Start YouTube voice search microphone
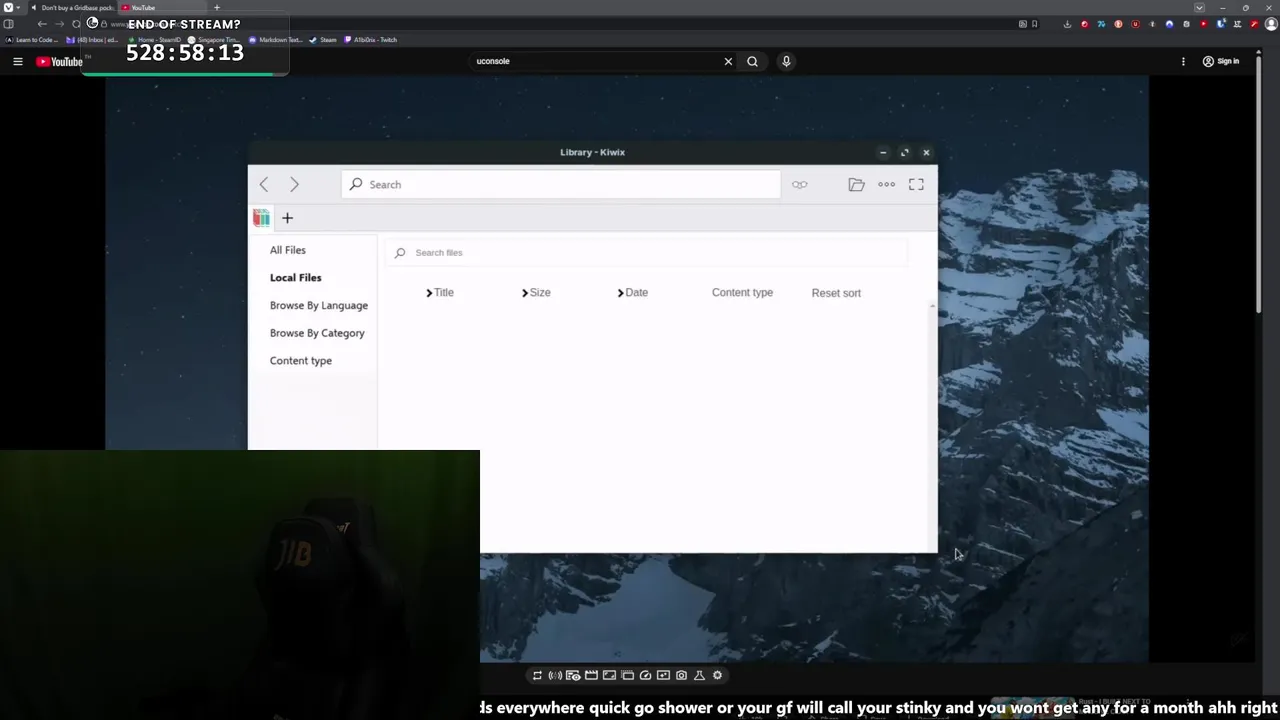The image size is (1280, 720). point(786,61)
